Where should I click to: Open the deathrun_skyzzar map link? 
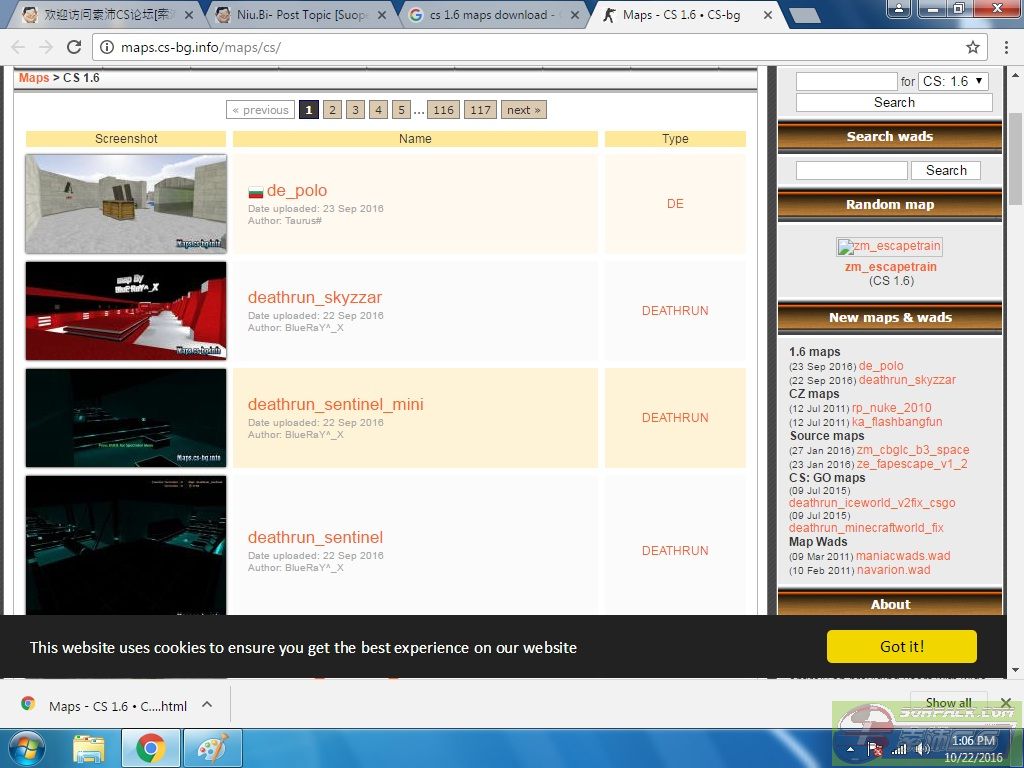(x=315, y=297)
